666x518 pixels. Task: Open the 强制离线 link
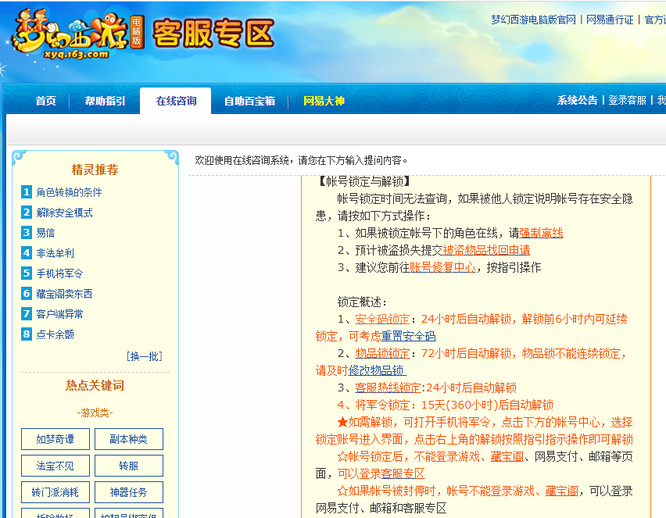coord(541,233)
